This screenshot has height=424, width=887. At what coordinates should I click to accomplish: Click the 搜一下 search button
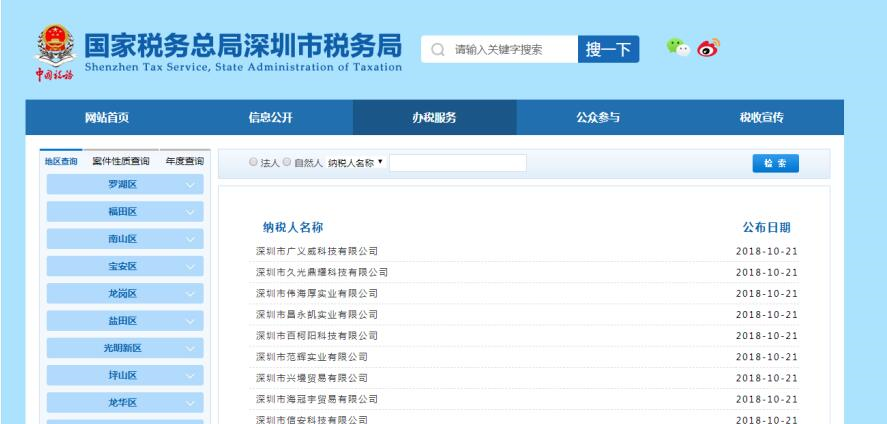[608, 49]
